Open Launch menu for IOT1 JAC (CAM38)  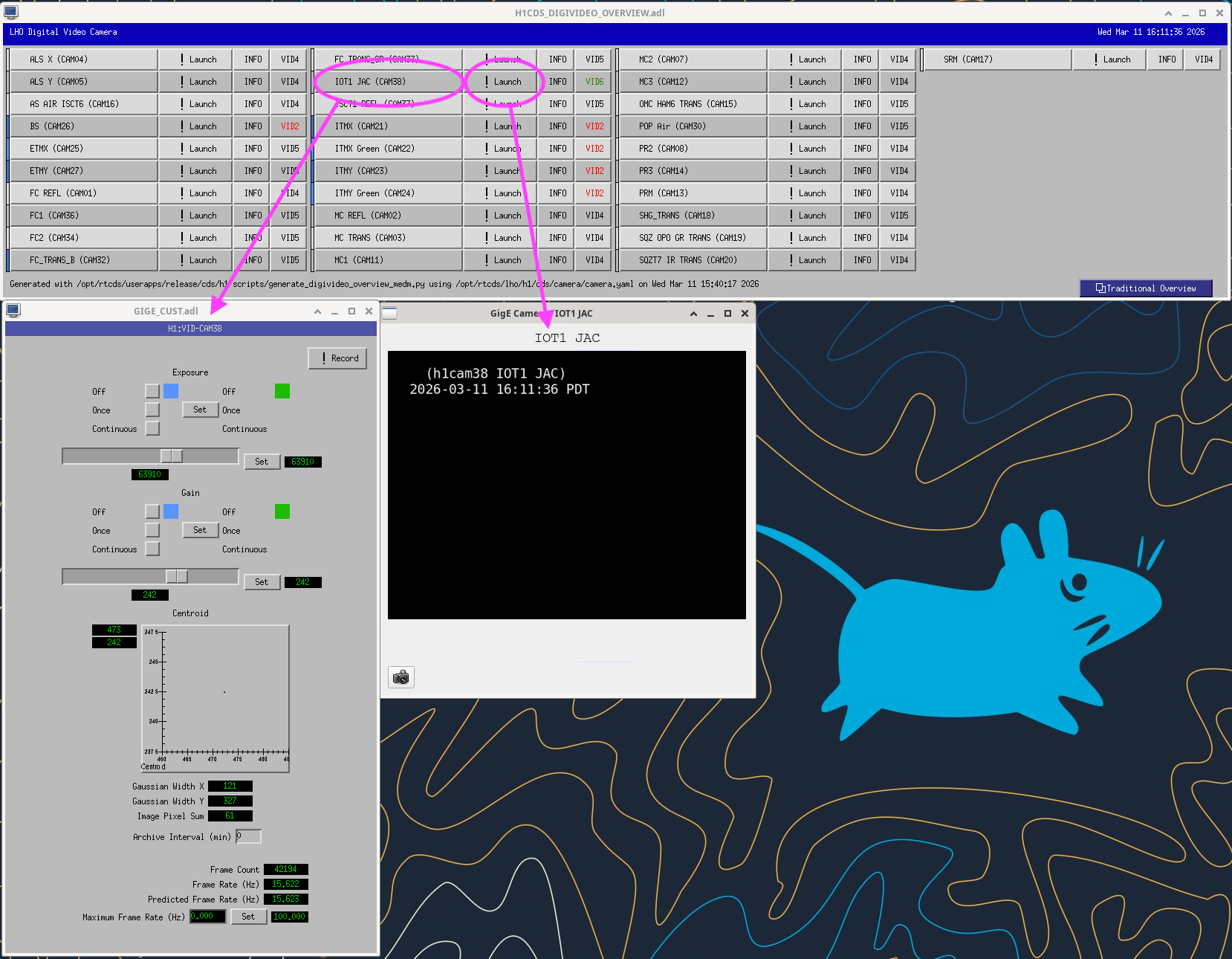502,82
